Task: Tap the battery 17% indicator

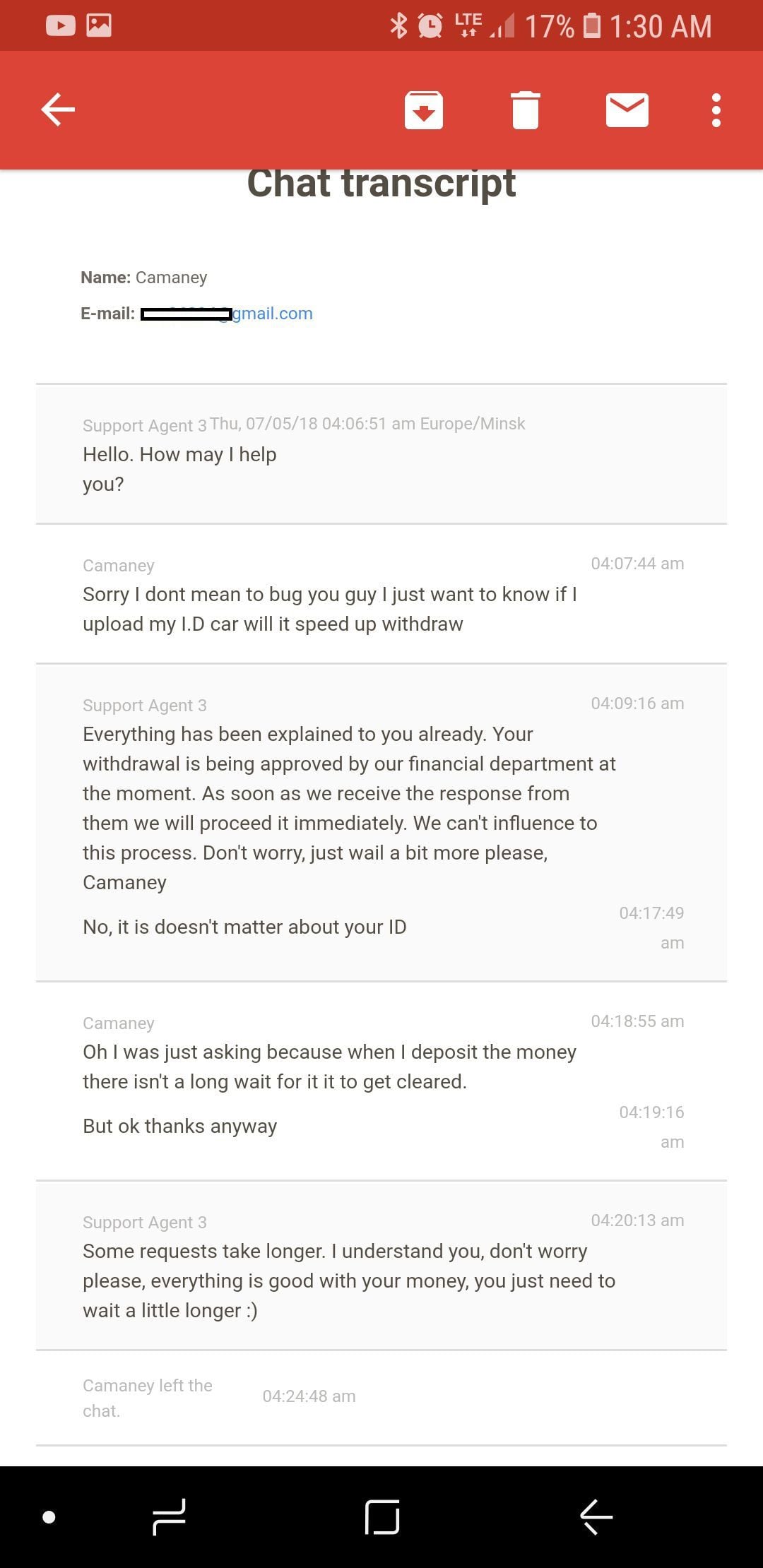Action: coord(563,27)
